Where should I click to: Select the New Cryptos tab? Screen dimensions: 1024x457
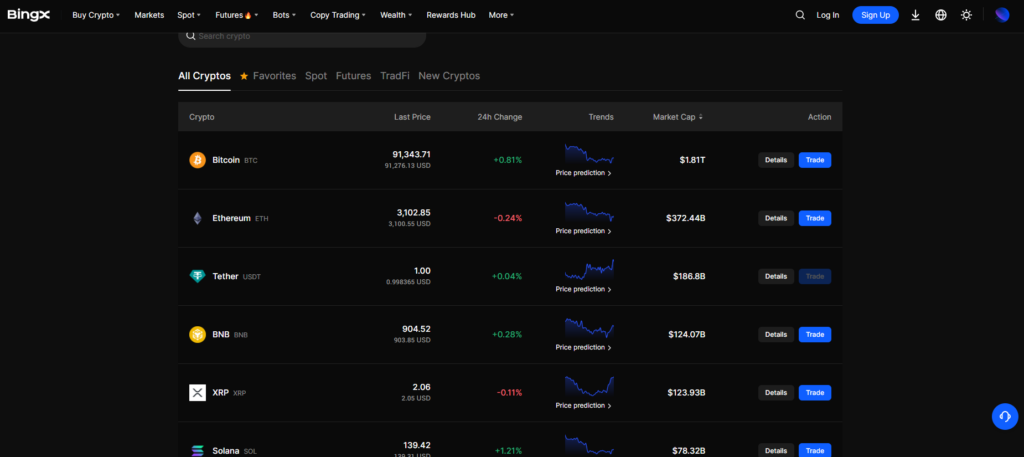449,76
